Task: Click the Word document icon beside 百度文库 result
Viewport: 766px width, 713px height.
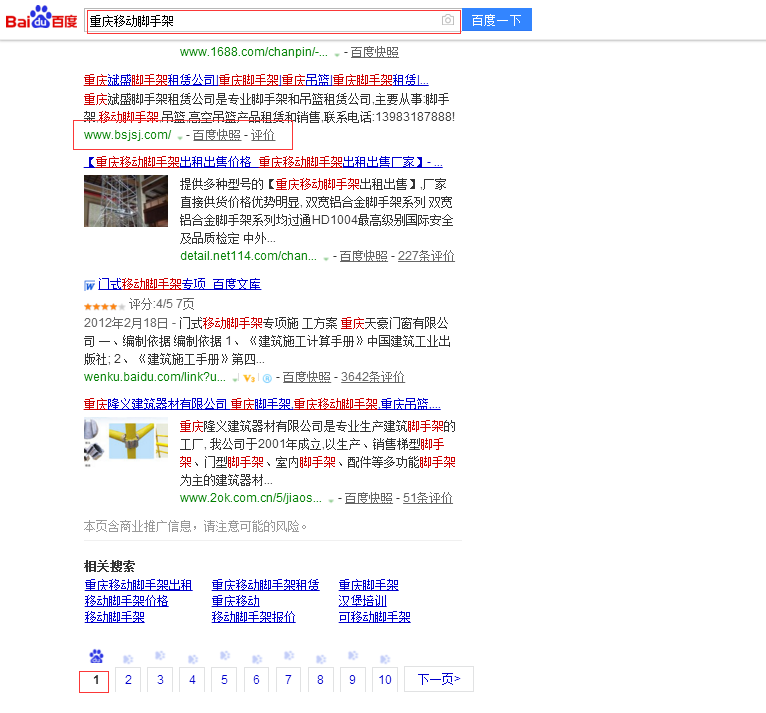Action: pos(90,285)
